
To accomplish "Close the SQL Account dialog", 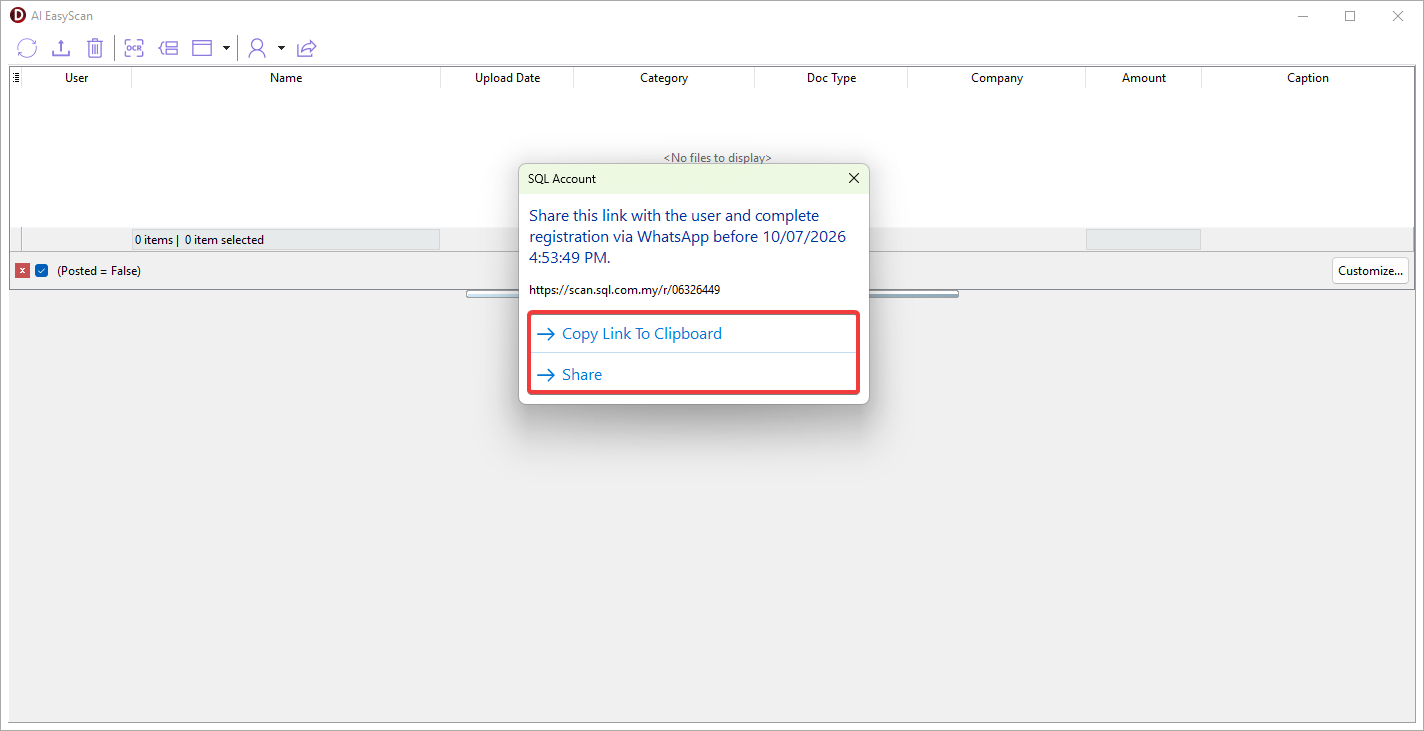I will (x=854, y=178).
